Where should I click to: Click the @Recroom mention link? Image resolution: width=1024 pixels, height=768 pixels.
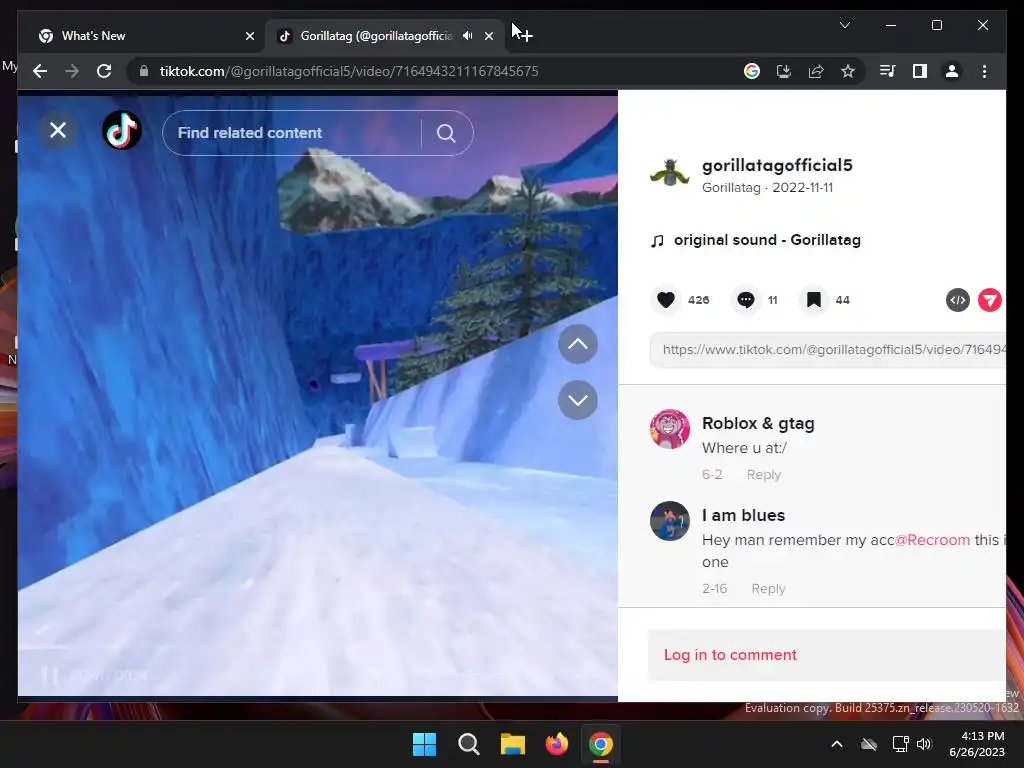(932, 540)
